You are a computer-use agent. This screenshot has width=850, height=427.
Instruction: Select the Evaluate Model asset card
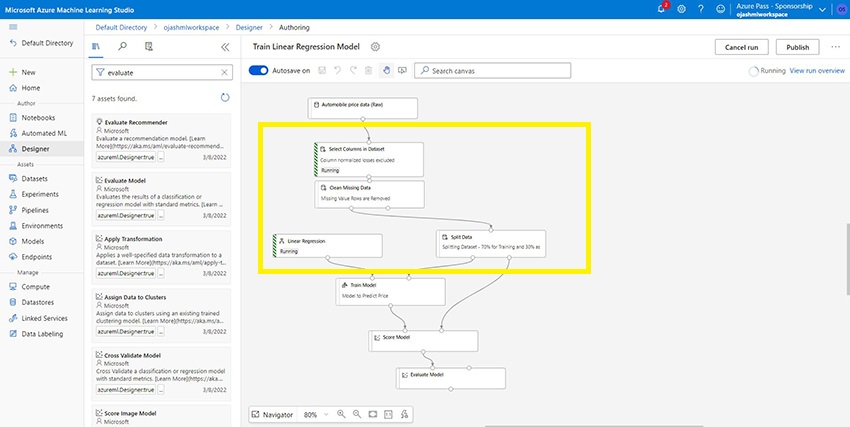pyautogui.click(x=162, y=197)
